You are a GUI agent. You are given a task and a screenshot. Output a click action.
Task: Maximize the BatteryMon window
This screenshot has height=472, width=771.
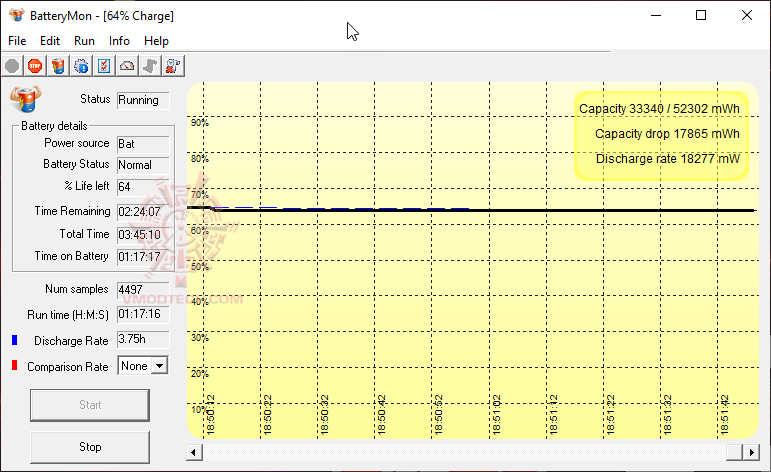click(701, 15)
